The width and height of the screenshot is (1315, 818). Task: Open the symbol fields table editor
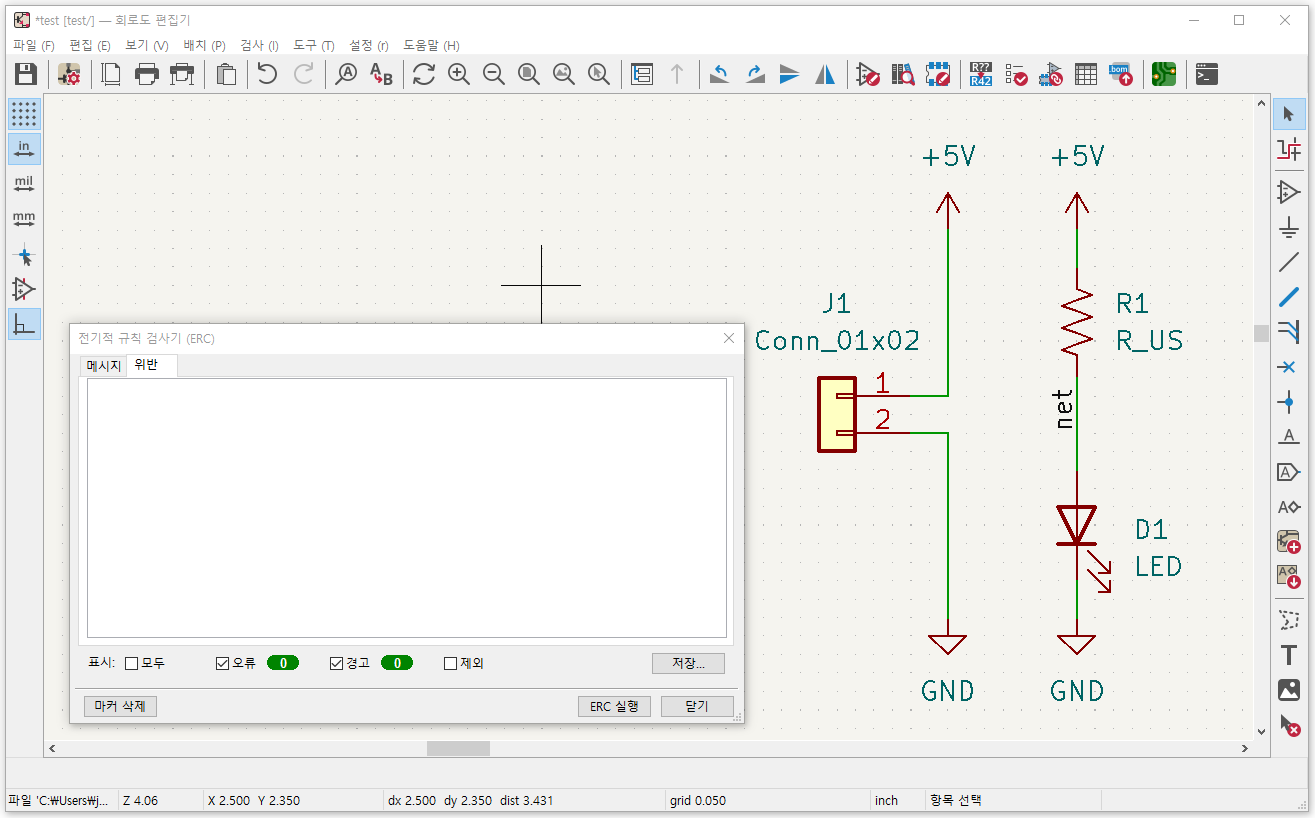click(1086, 74)
